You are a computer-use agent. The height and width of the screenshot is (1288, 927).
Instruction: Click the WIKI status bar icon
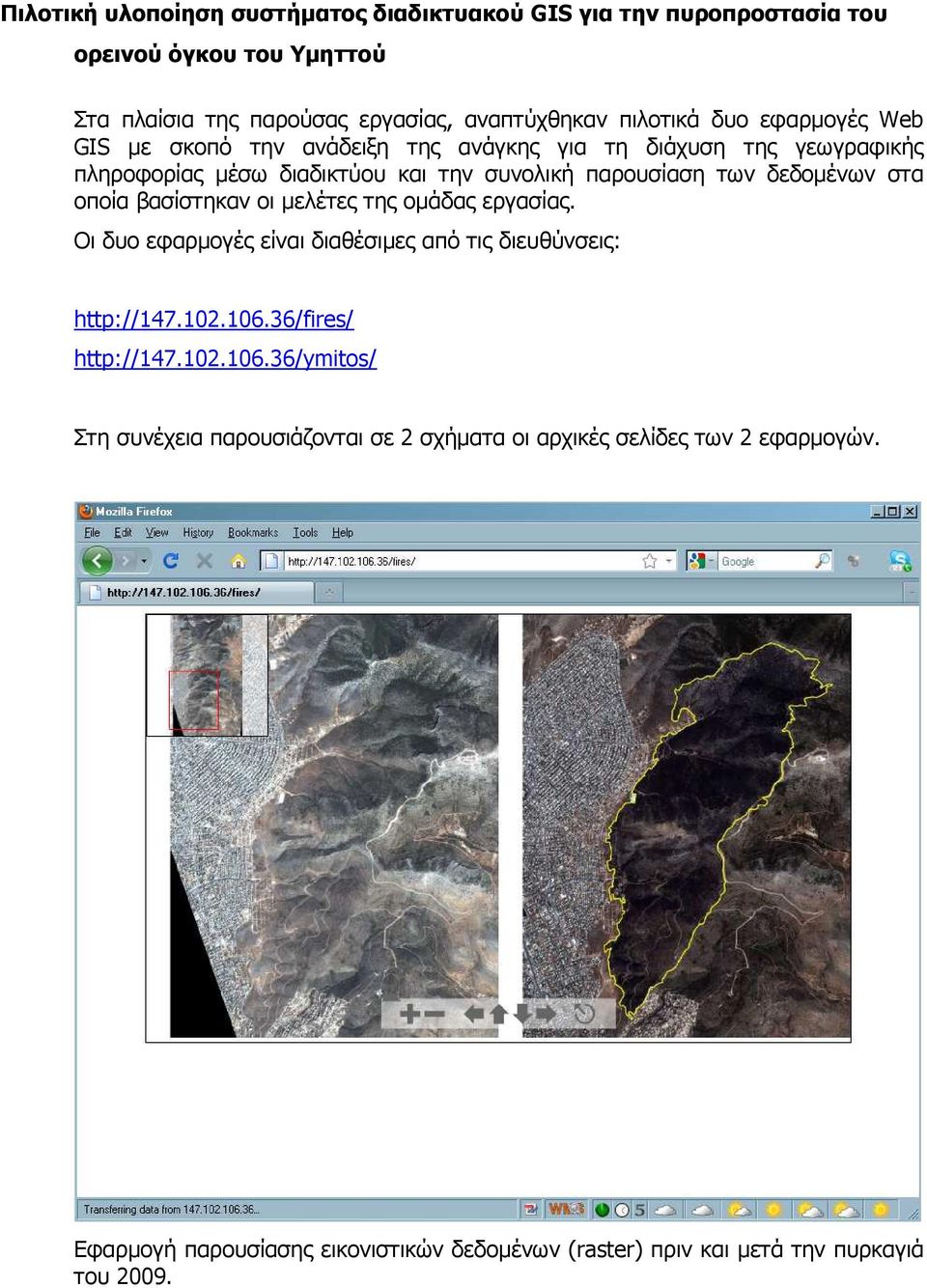coord(566,1209)
